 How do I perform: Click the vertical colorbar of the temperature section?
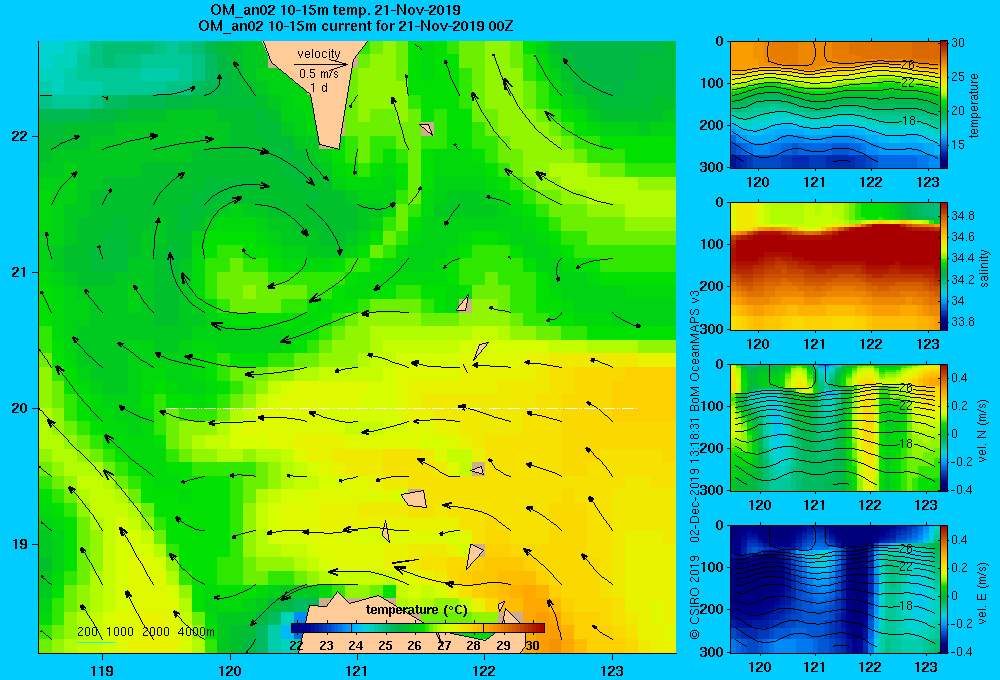coord(944,105)
